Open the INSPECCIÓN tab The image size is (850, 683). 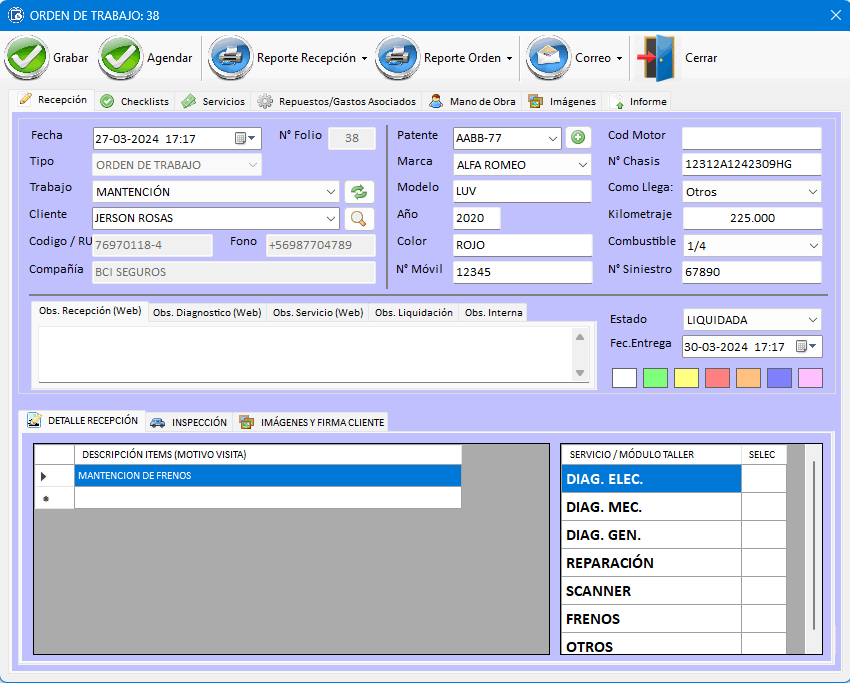click(189, 422)
